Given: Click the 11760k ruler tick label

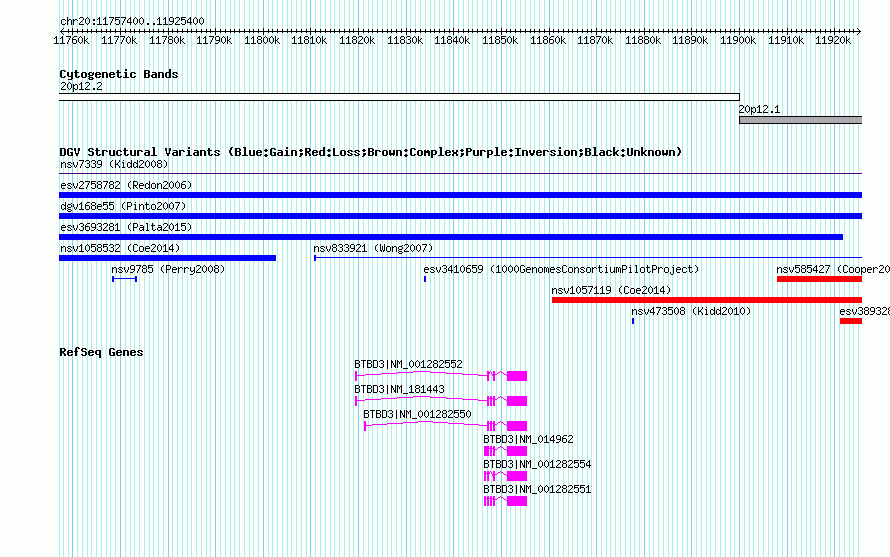Looking at the screenshot, I should tap(71, 40).
